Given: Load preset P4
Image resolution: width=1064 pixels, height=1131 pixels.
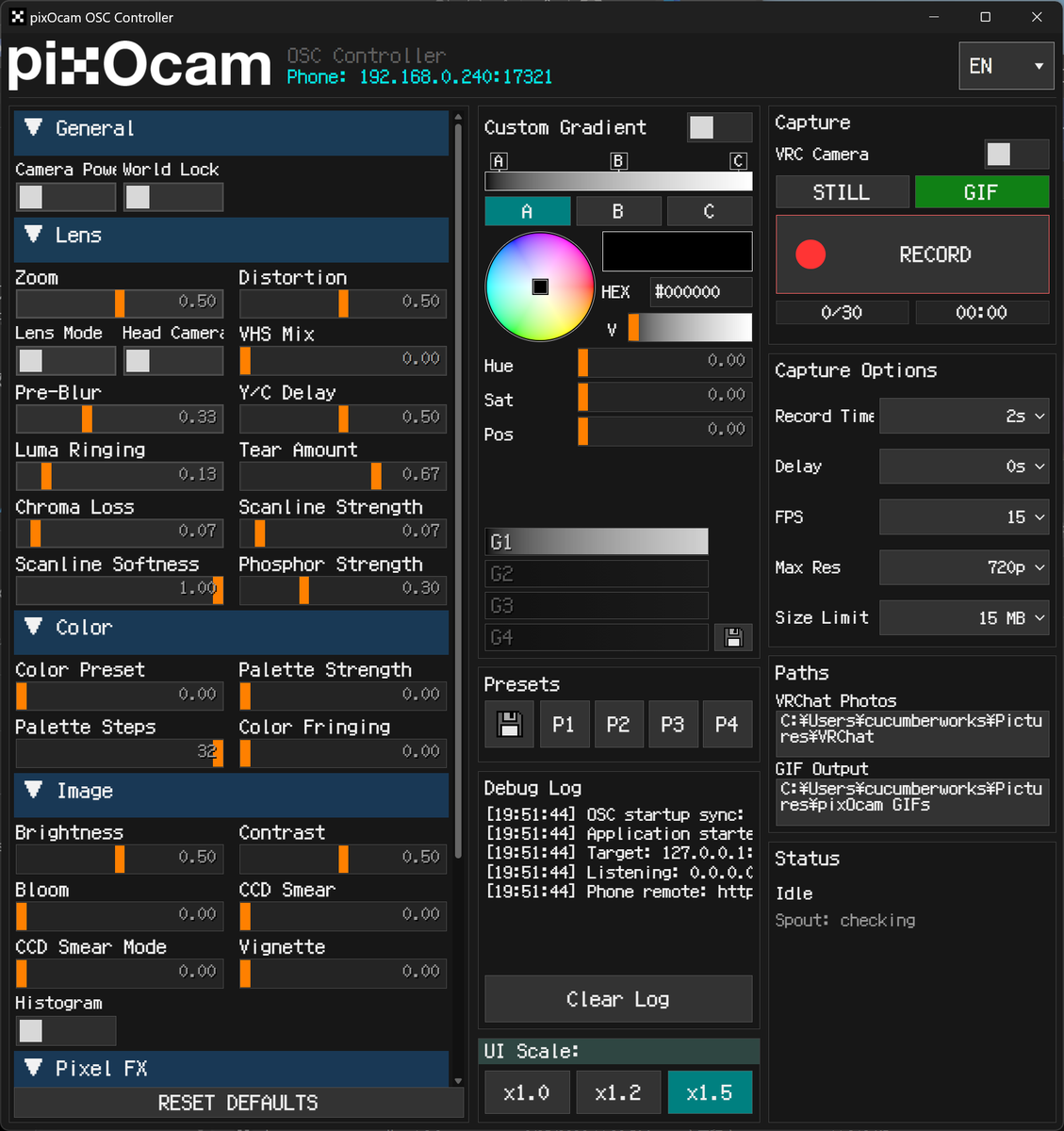Looking at the screenshot, I should tap(727, 725).
